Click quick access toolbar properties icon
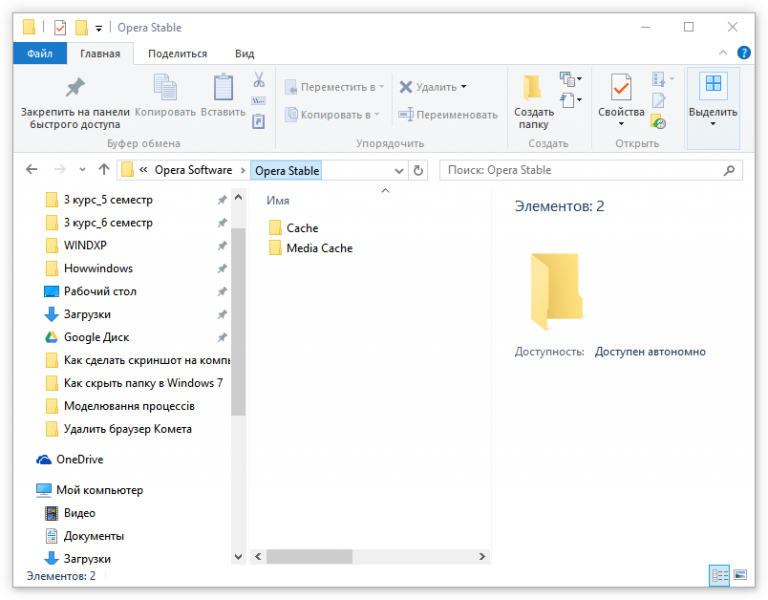This screenshot has width=768, height=600. coord(60,27)
